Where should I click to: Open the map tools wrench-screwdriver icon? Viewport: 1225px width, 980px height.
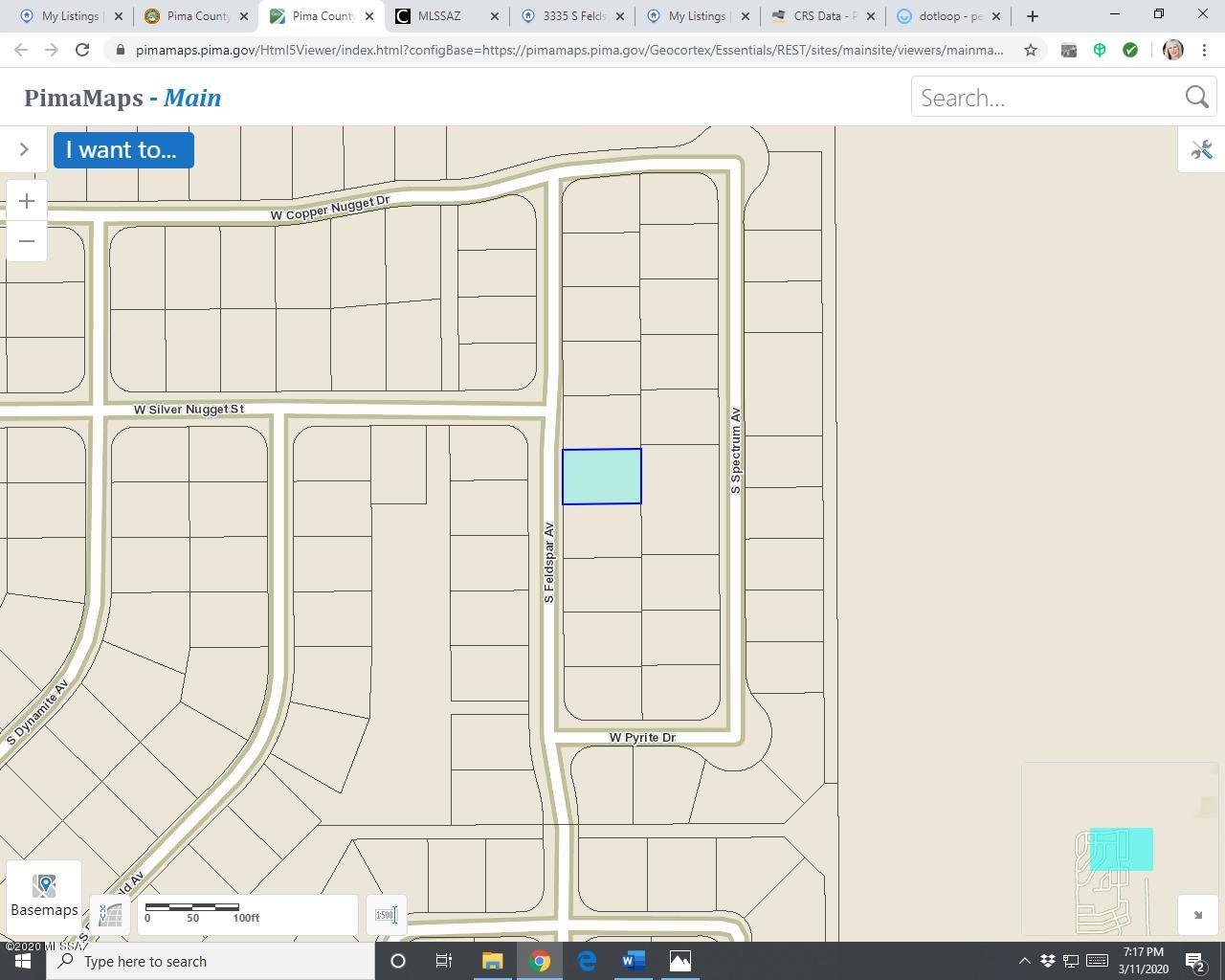(x=1201, y=149)
